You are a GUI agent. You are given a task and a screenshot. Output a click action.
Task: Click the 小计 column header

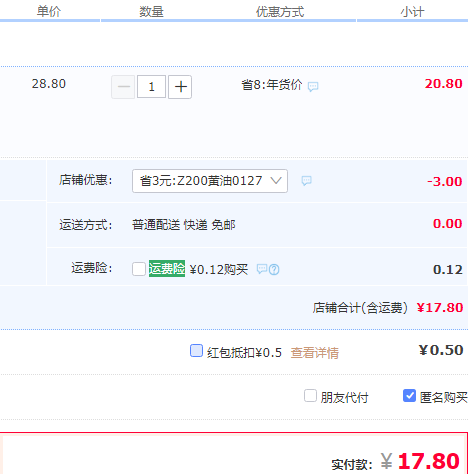[412, 12]
